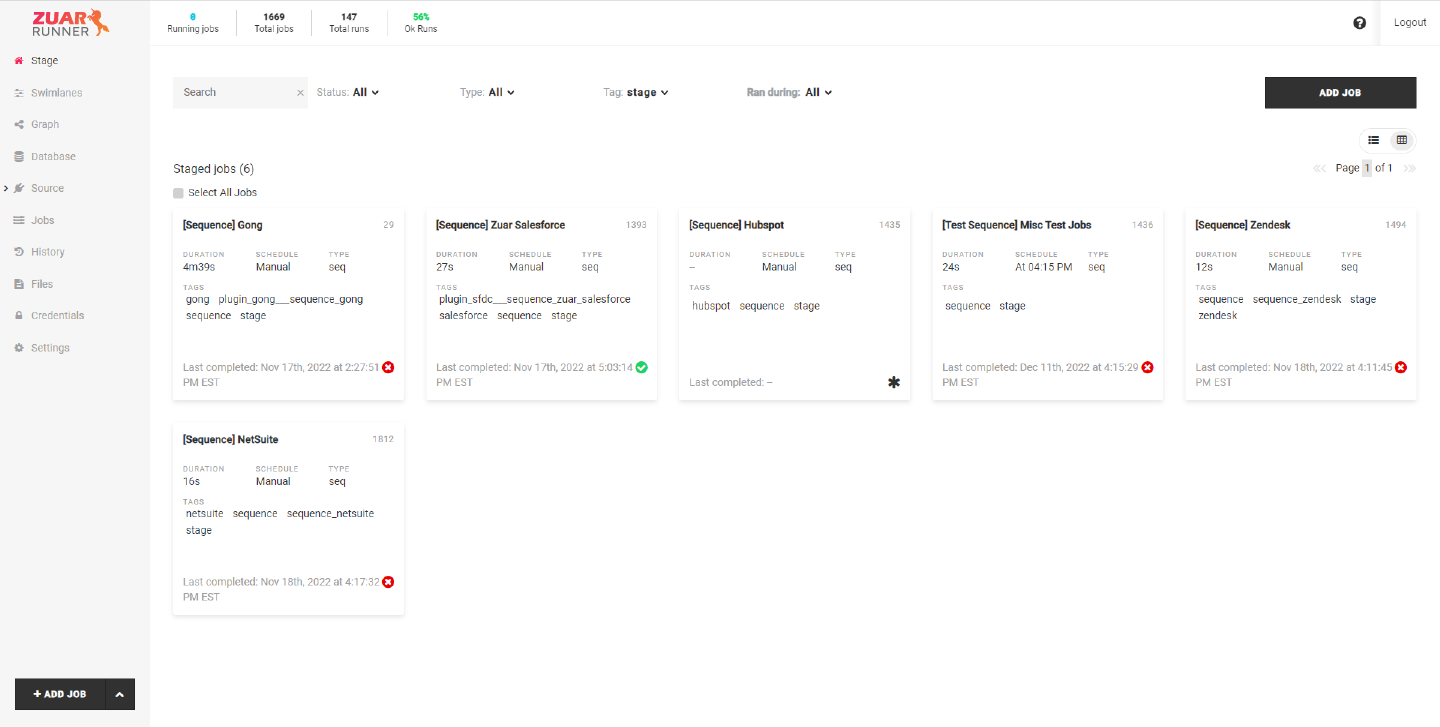Click the top-right ADD JOB button
1440x727 pixels.
point(1340,93)
